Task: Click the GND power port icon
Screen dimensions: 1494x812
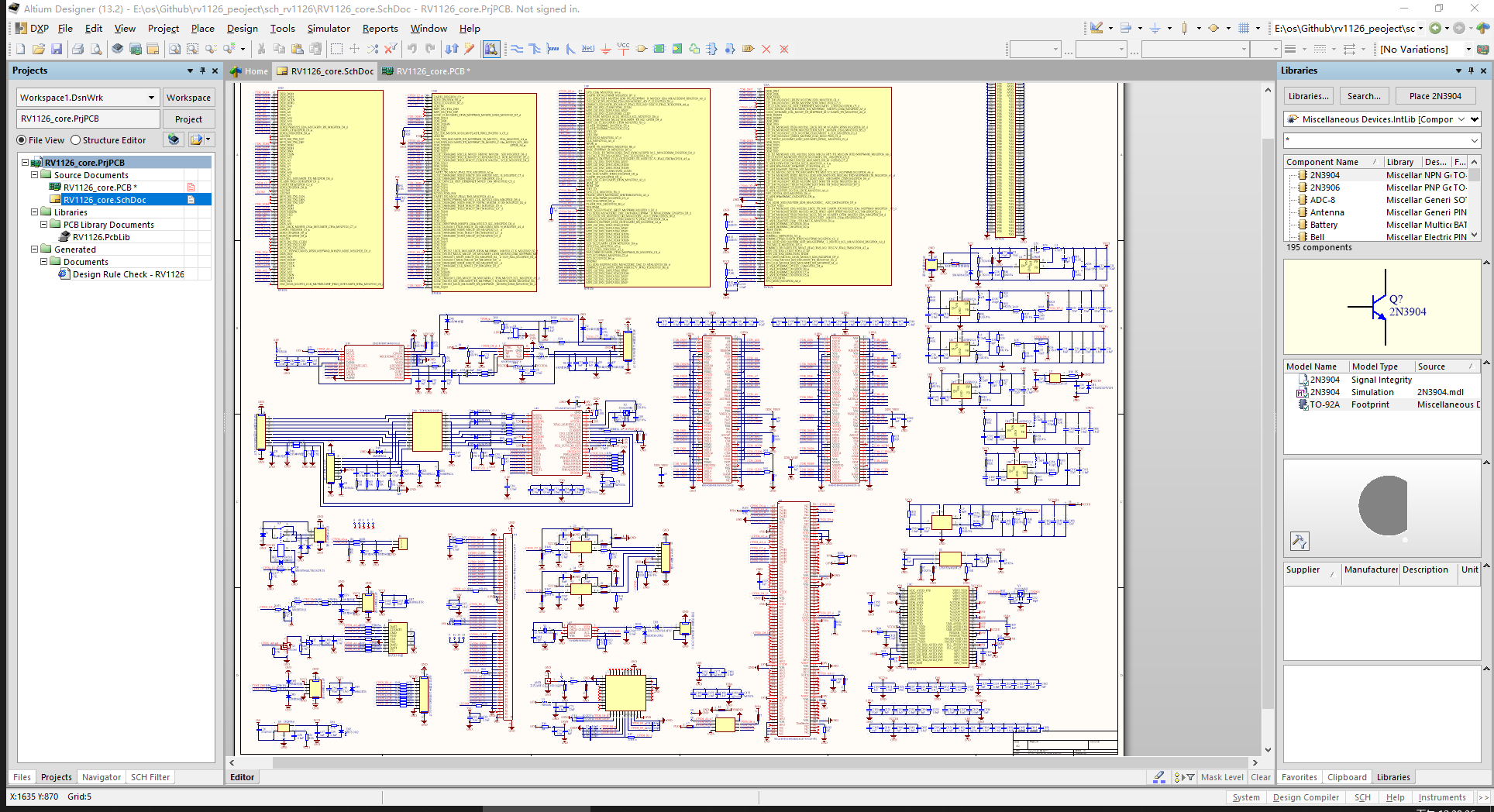Action: 606,49
